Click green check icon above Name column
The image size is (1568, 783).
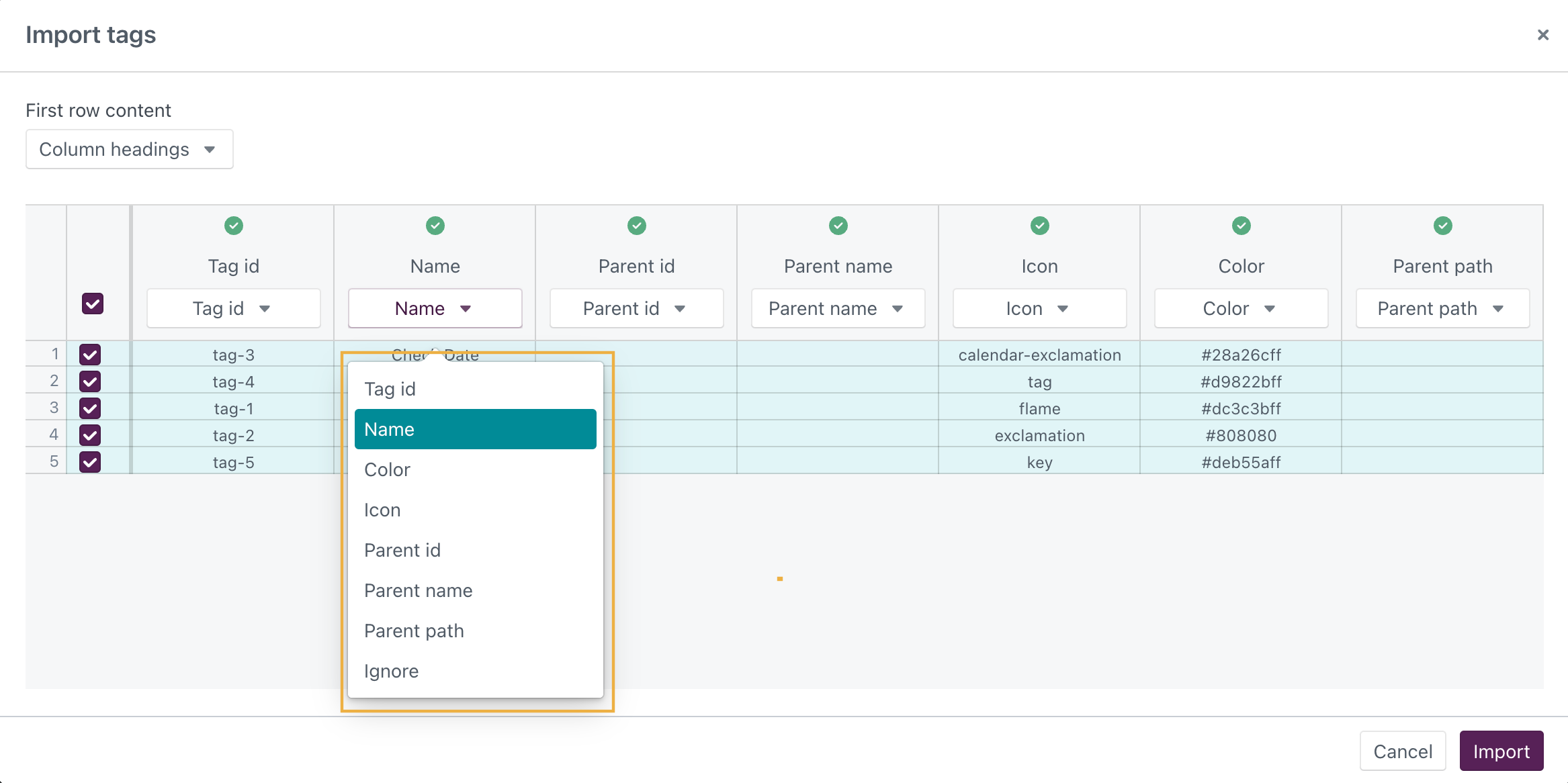click(435, 226)
